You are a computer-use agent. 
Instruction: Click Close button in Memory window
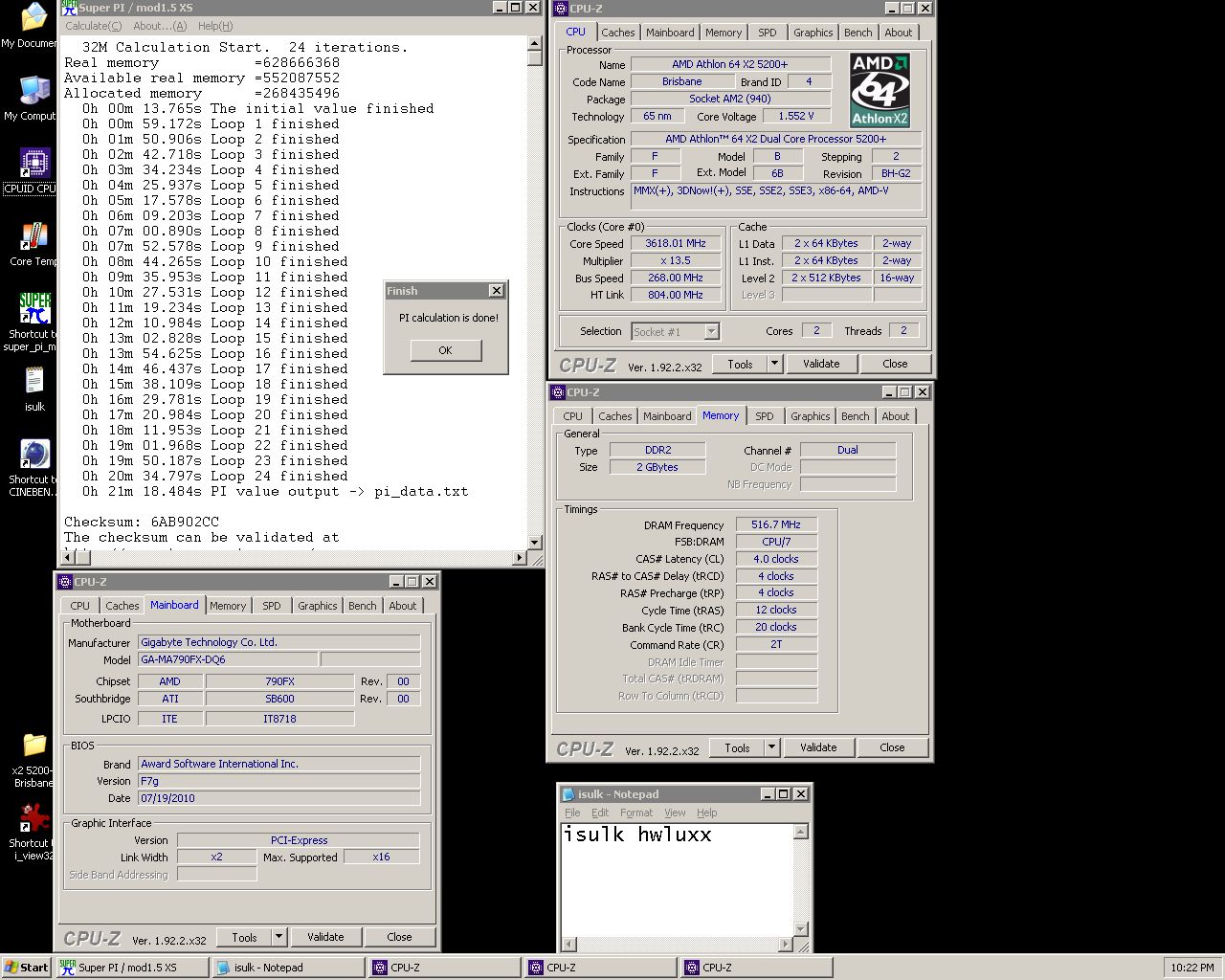point(892,747)
